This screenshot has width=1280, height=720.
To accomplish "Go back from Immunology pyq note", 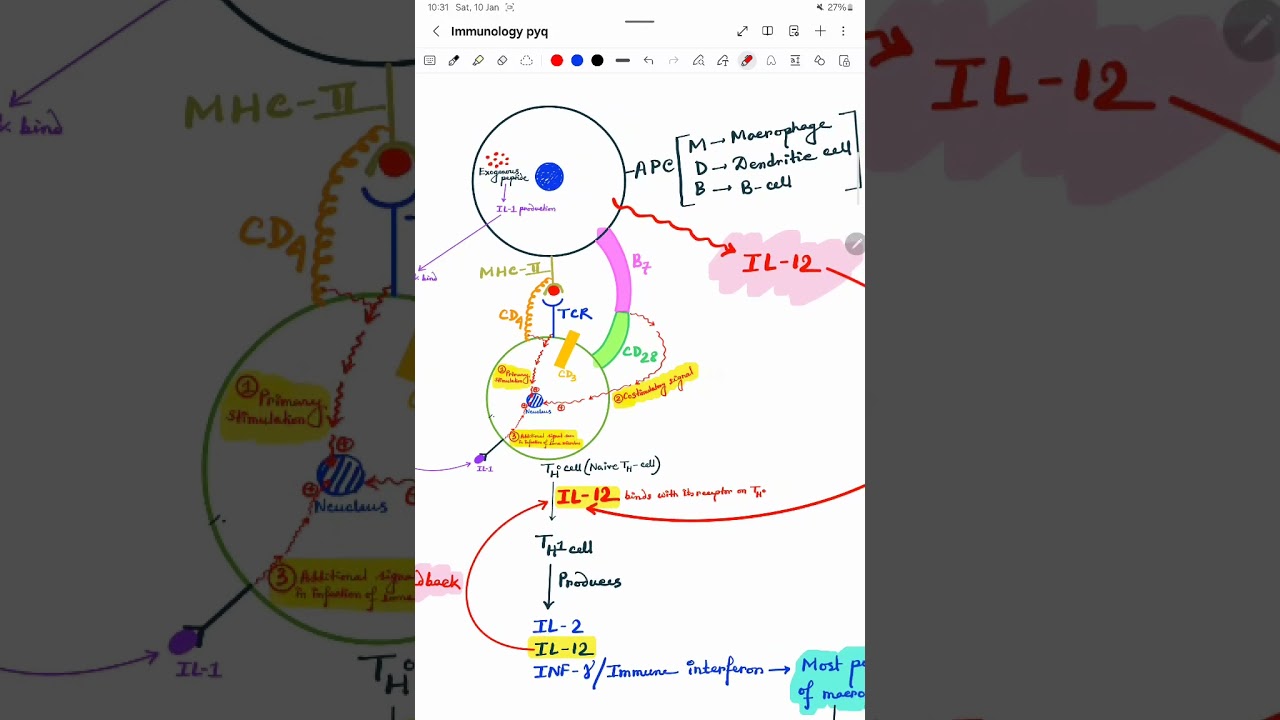I will coord(436,31).
